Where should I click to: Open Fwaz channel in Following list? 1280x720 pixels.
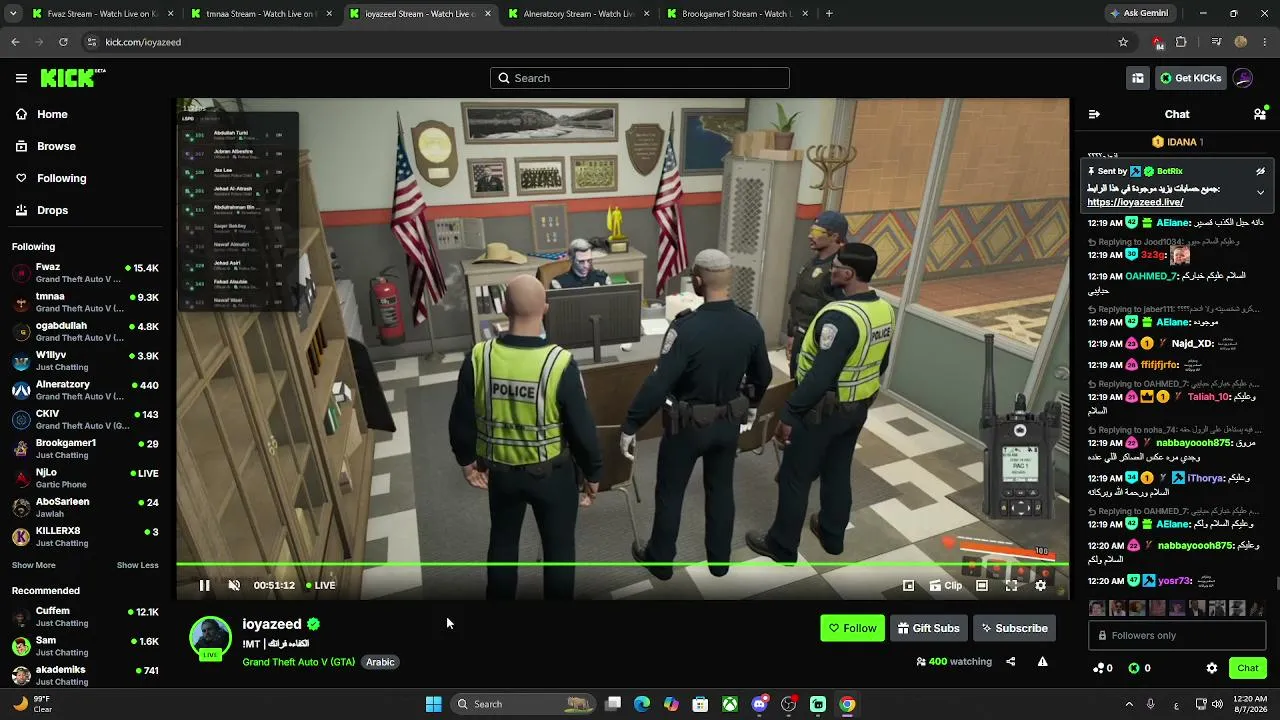(x=85, y=274)
